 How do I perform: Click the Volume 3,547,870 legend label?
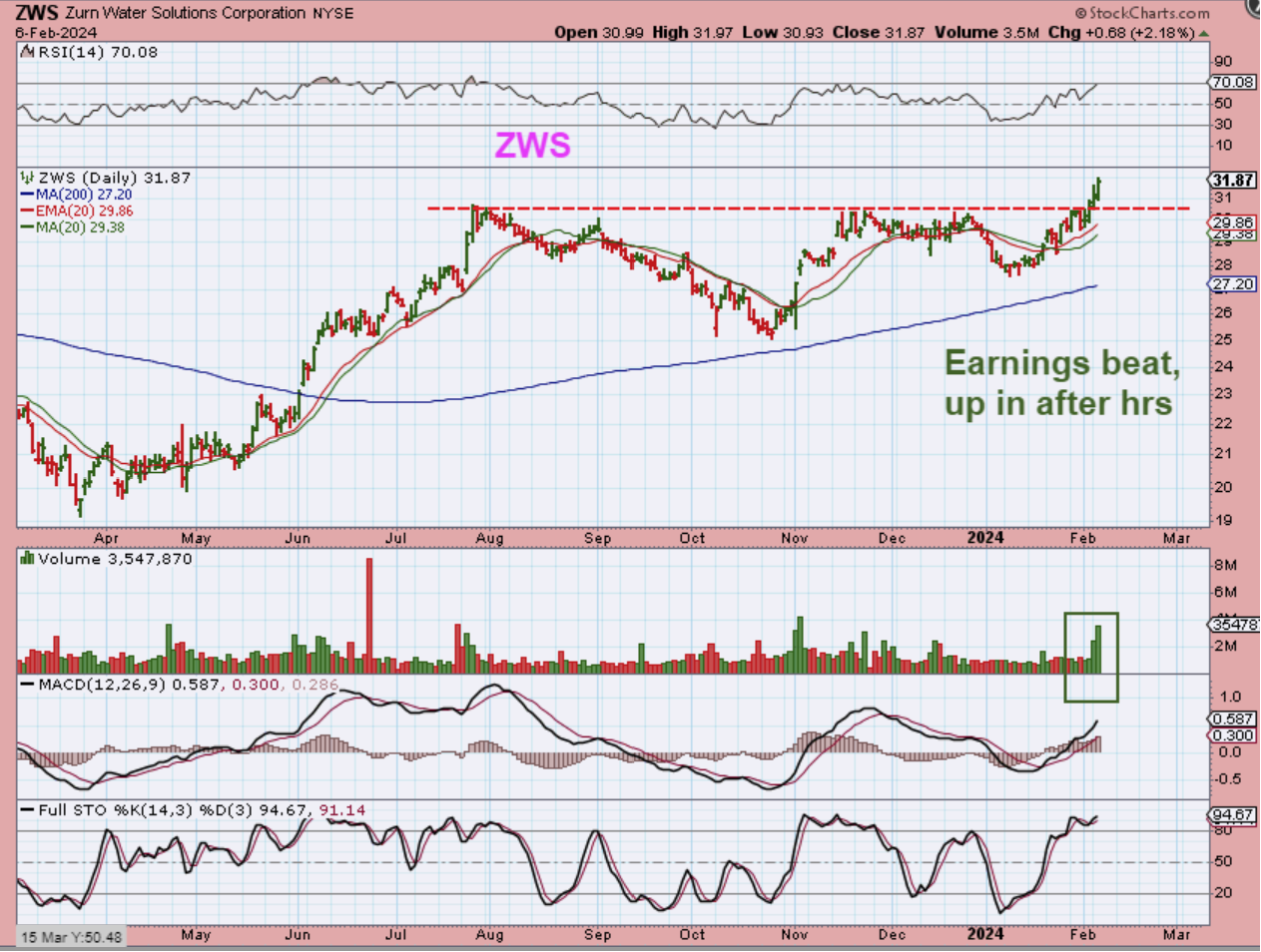pos(115,559)
